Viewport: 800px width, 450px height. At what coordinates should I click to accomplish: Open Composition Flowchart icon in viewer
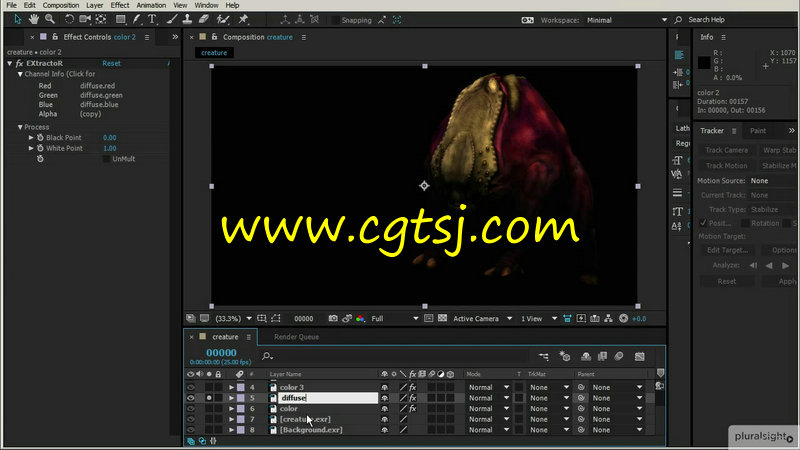pyautogui.click(x=608, y=318)
